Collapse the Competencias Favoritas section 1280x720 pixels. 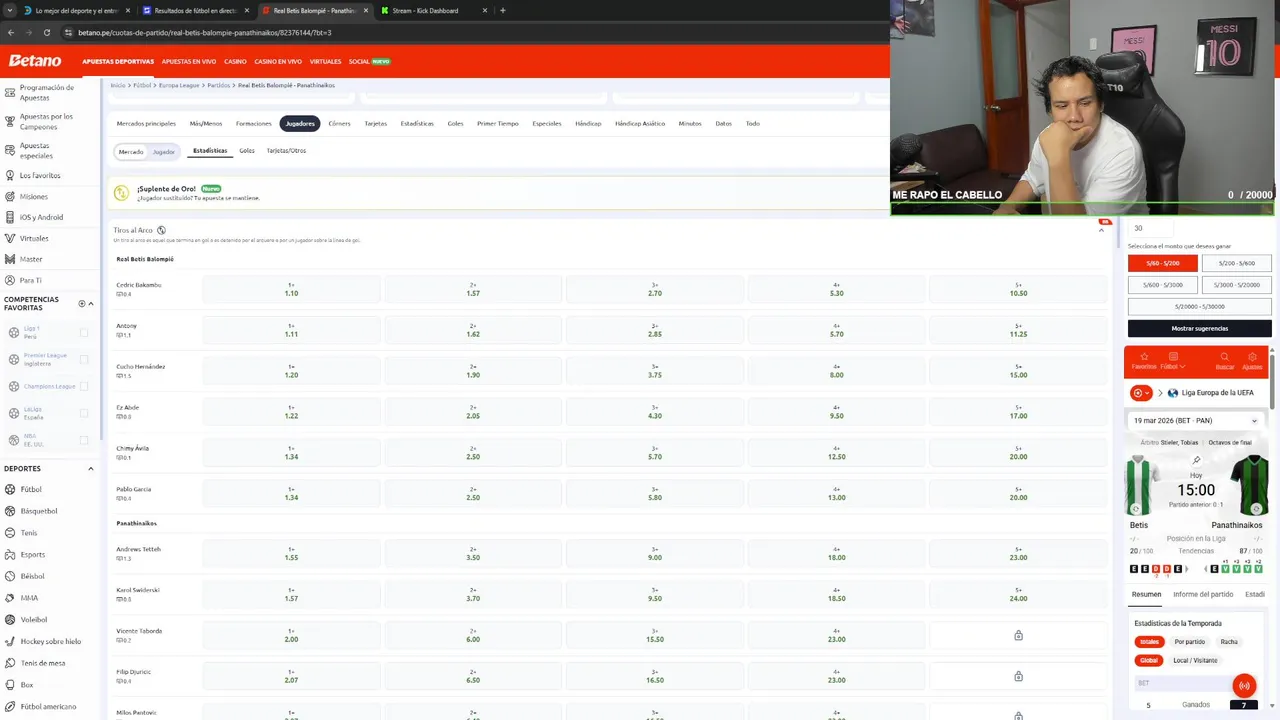click(x=91, y=303)
